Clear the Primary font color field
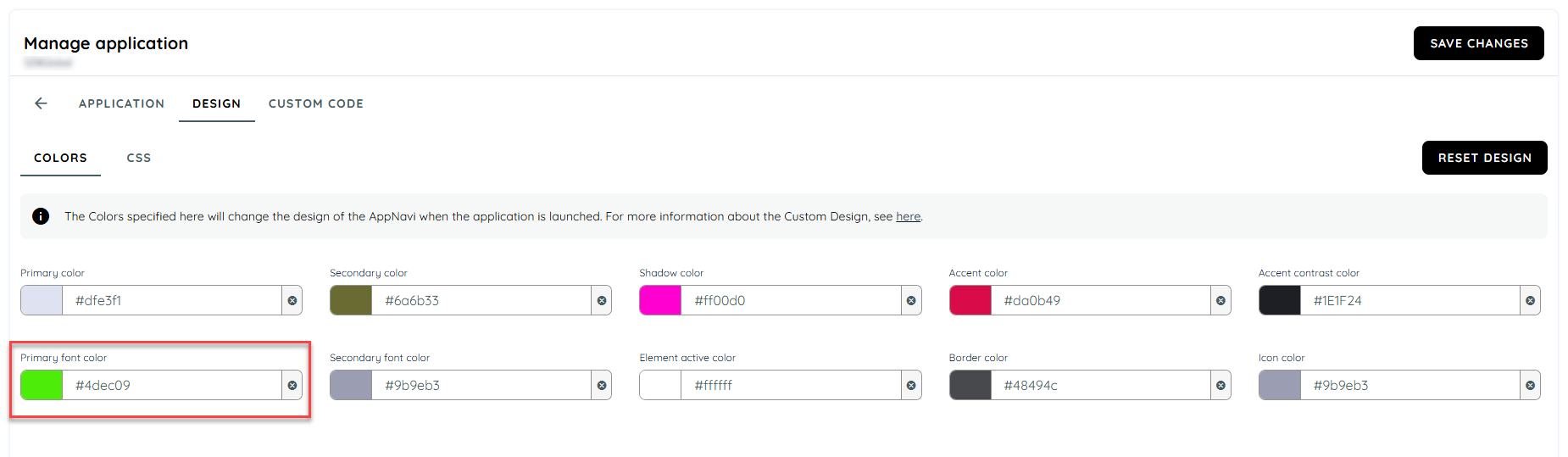The width and height of the screenshot is (1568, 457). point(292,386)
